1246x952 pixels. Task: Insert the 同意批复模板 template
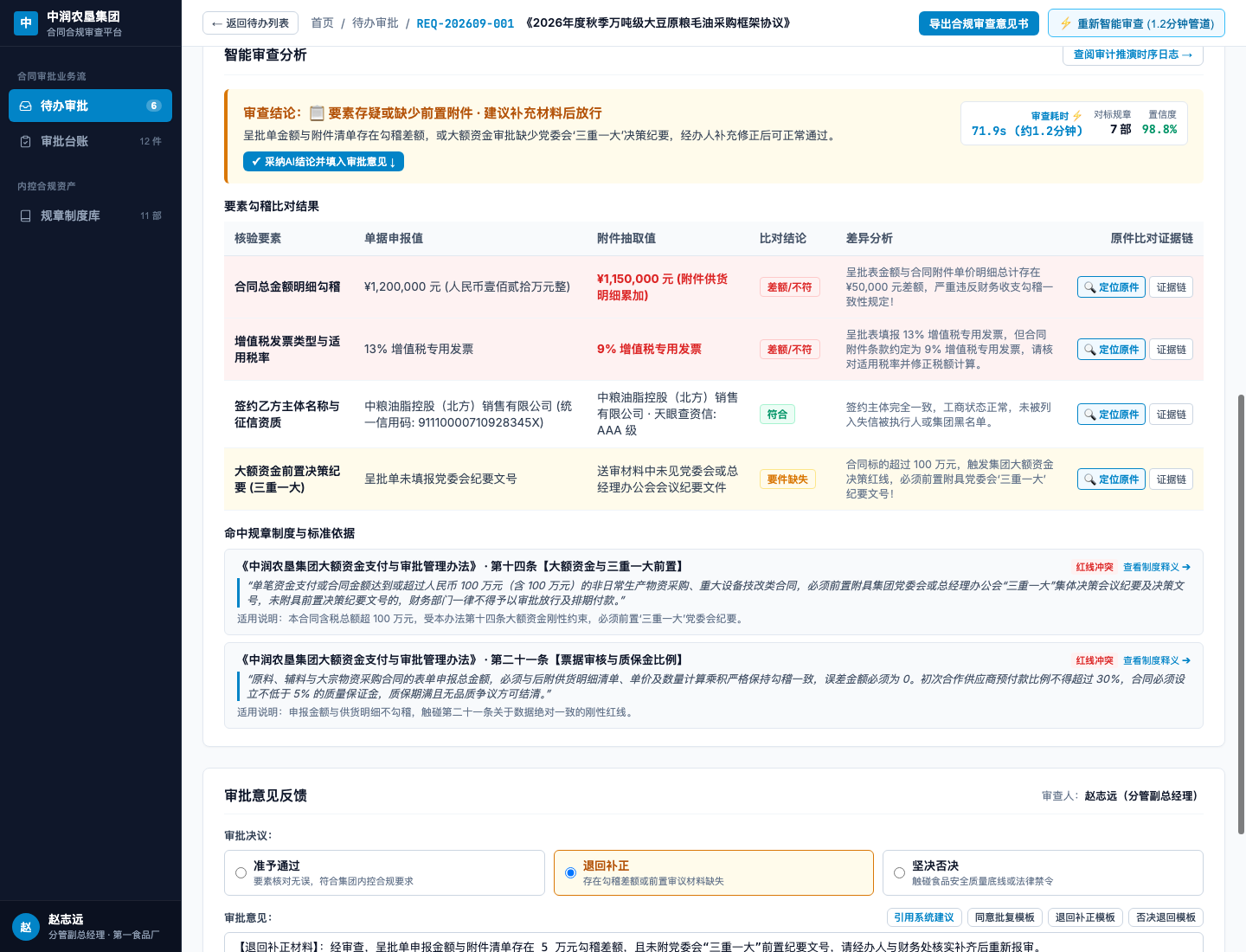pos(1005,917)
